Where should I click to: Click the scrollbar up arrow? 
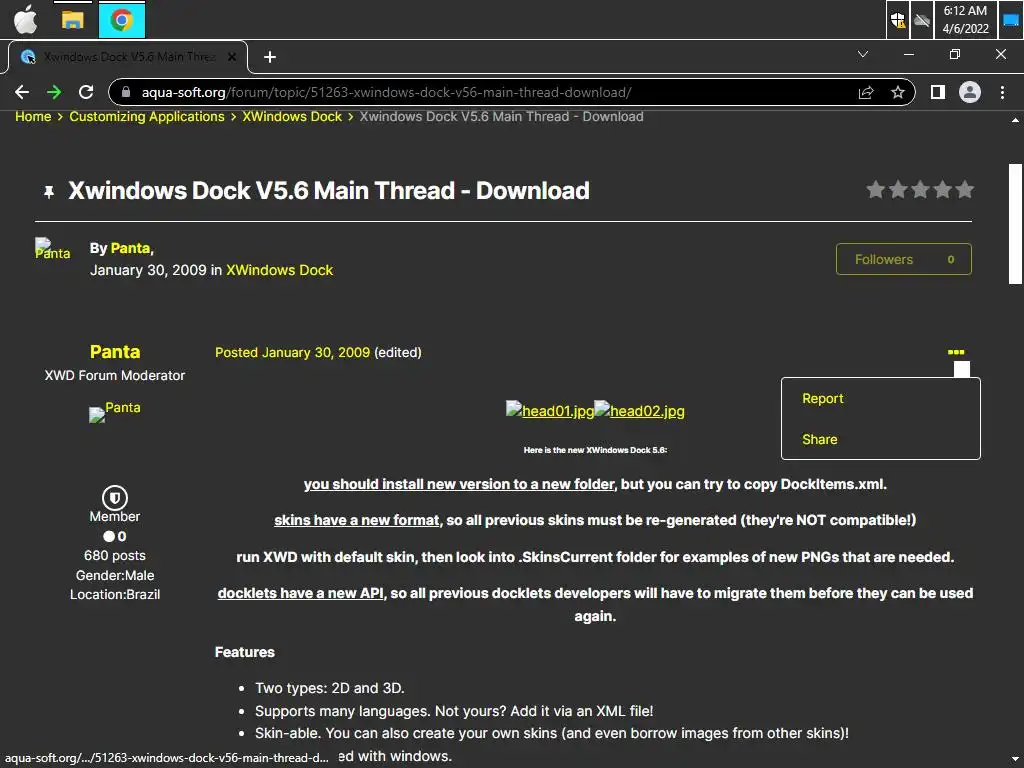click(1015, 120)
